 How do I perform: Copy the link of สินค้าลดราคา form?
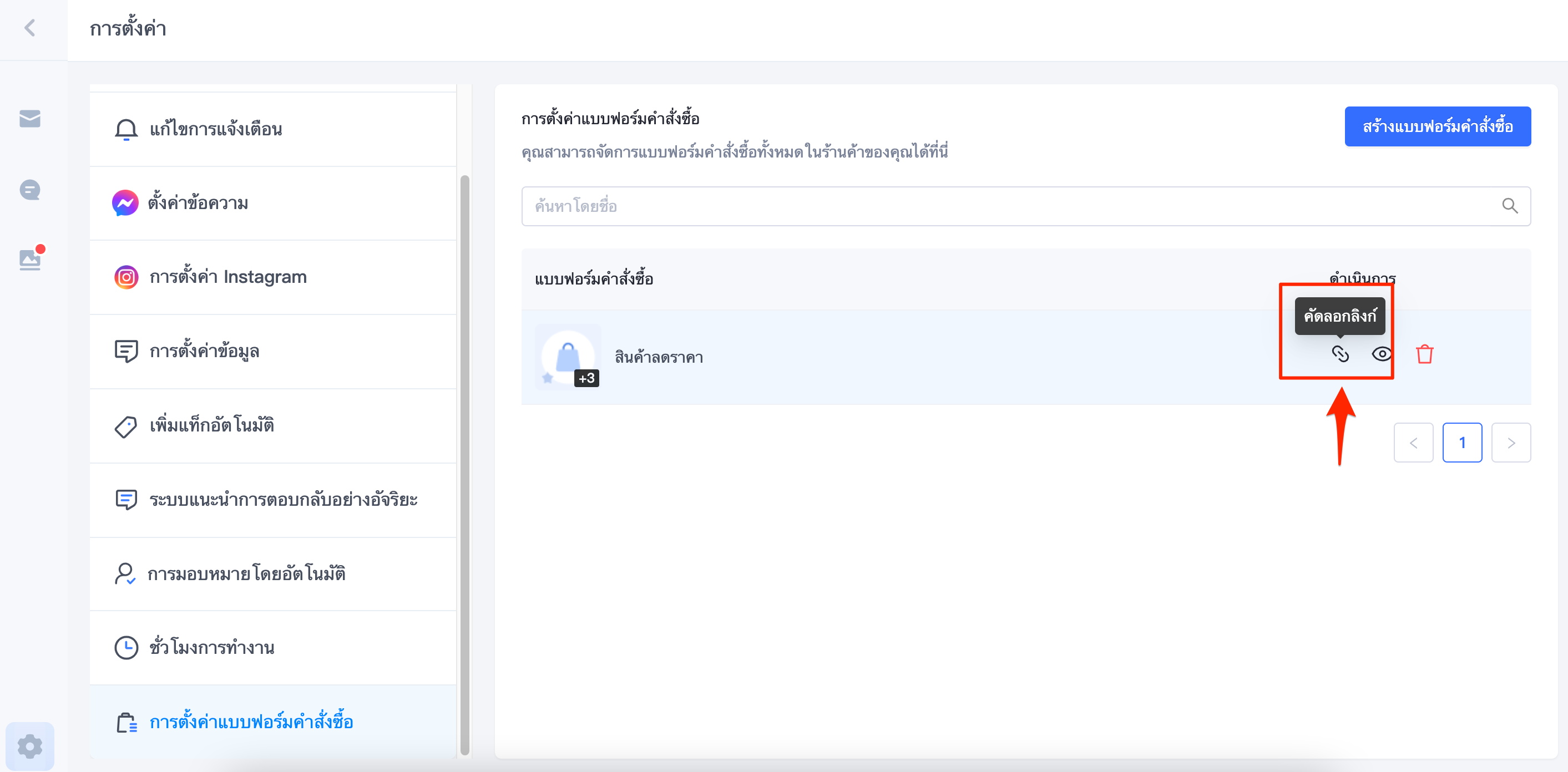(1340, 354)
